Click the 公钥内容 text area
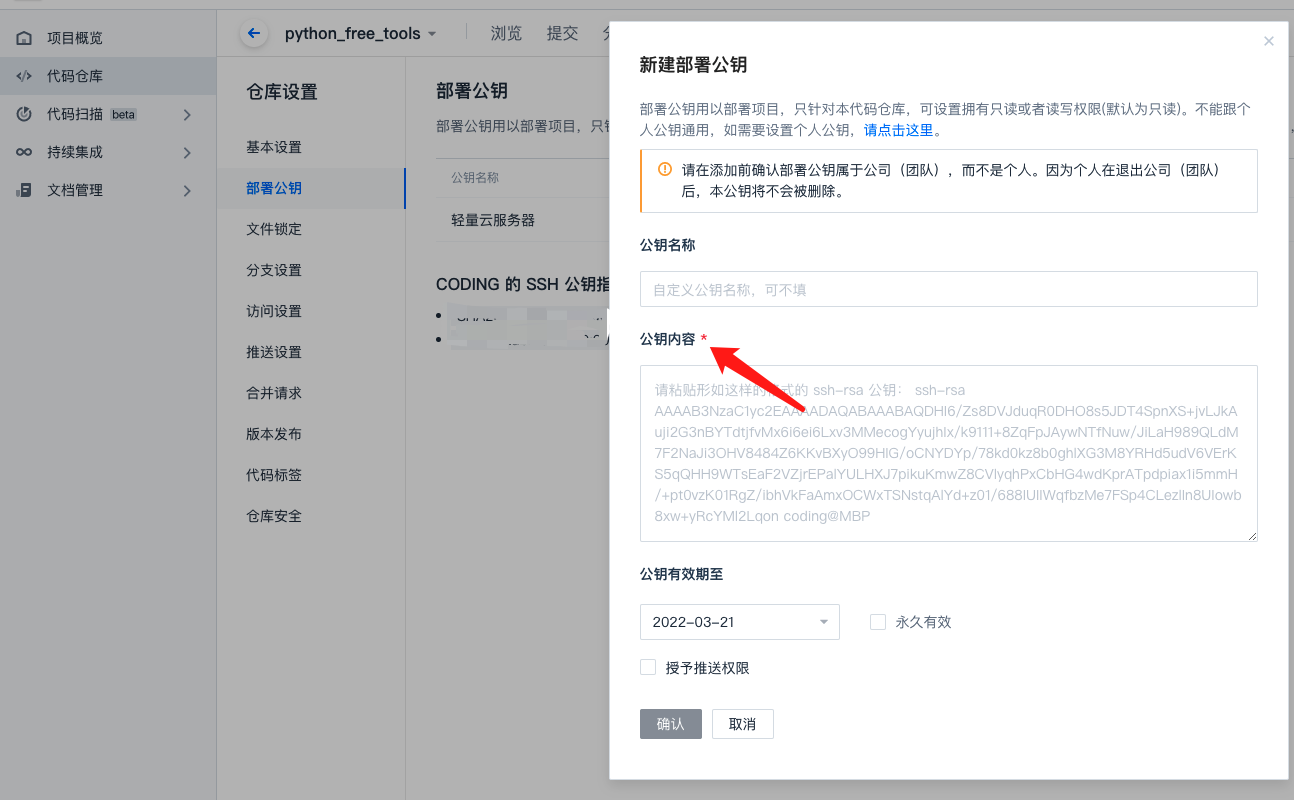 [948, 453]
